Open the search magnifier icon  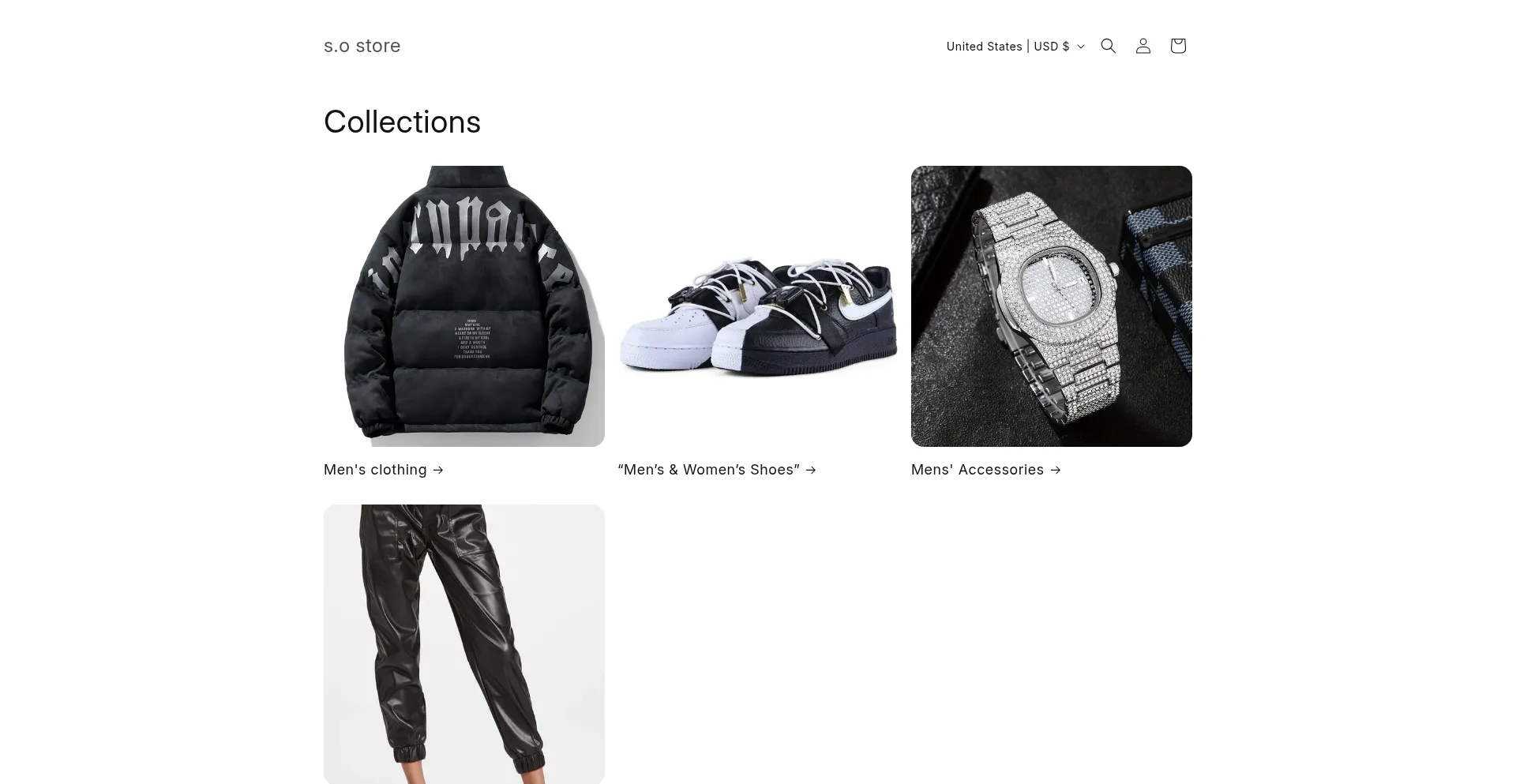click(1109, 46)
